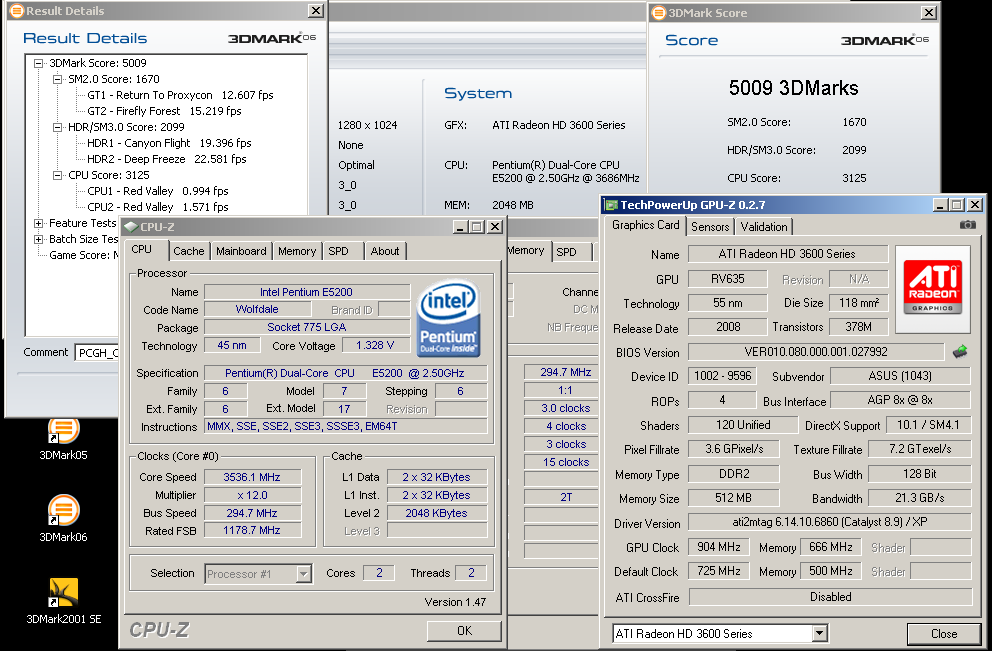Close the Result Details window

tap(316, 11)
